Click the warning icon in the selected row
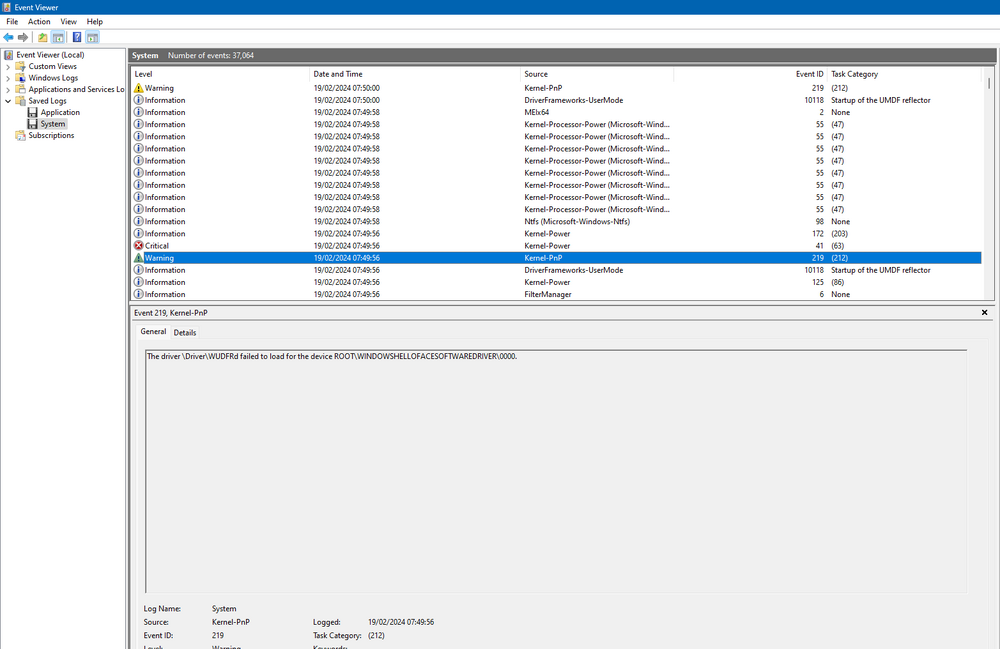 [138, 258]
